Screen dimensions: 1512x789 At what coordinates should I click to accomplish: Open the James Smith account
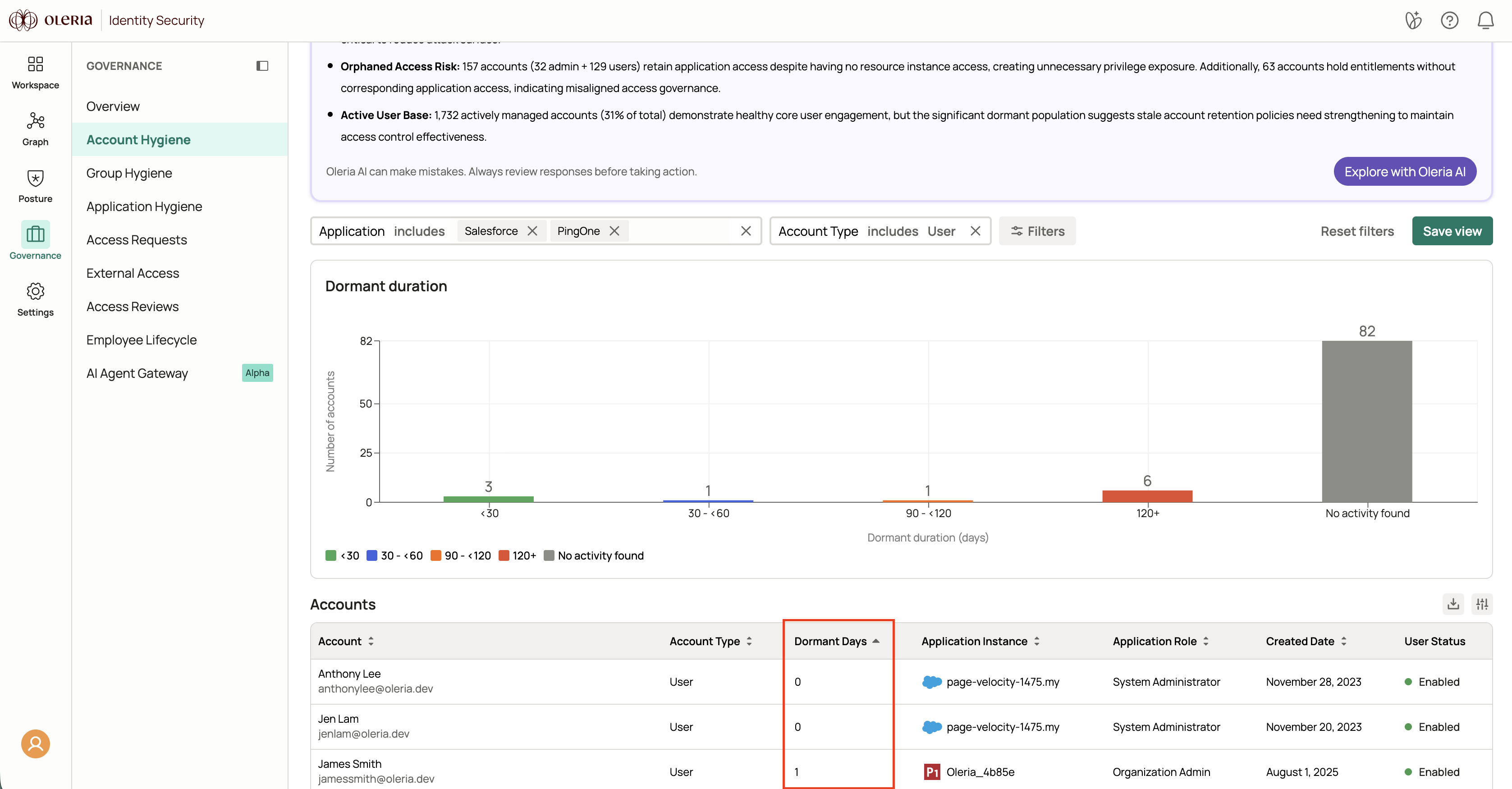click(350, 764)
